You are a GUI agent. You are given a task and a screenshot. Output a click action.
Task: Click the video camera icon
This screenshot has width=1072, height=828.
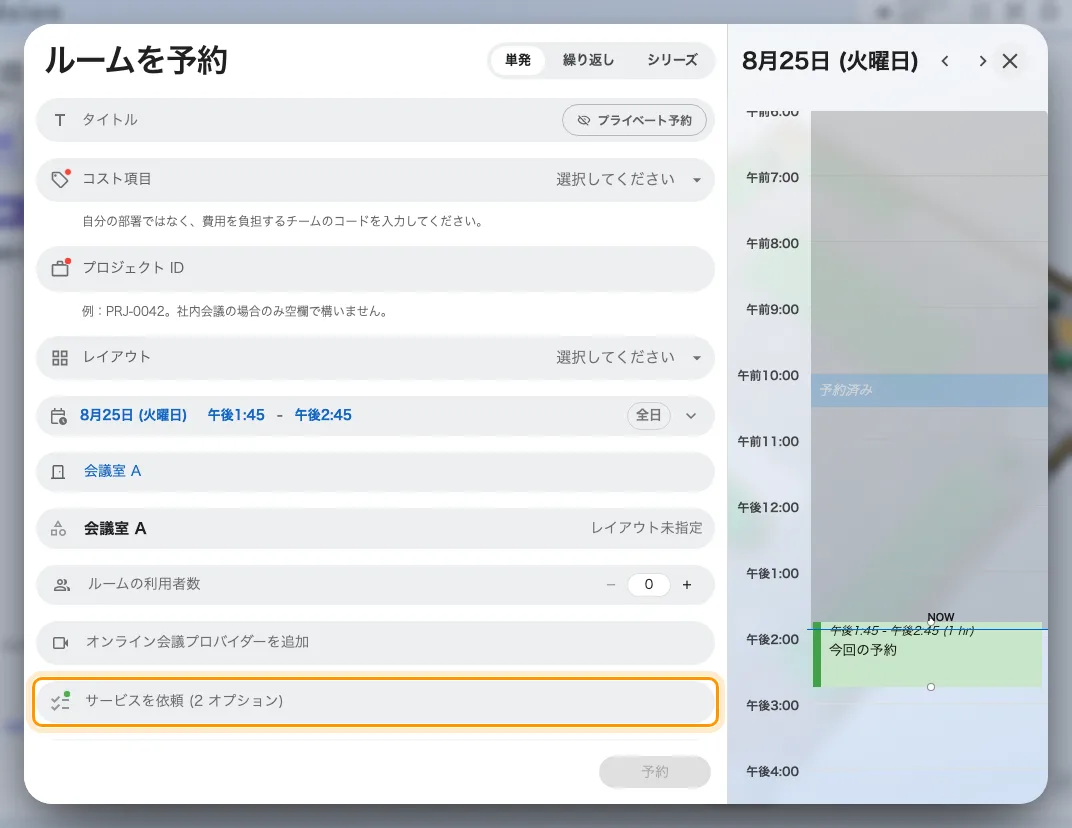(60, 642)
